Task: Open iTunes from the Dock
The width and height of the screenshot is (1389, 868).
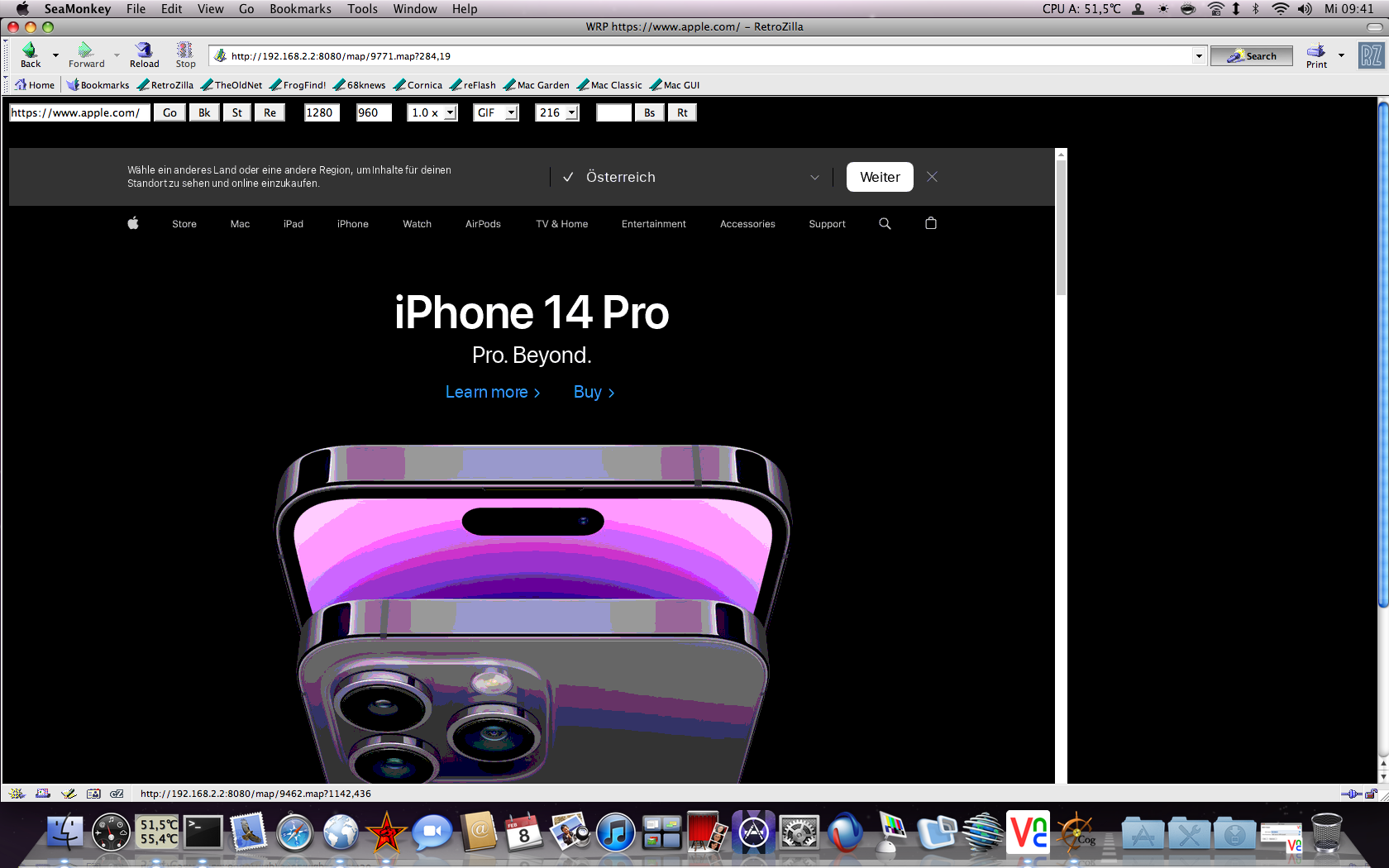Action: point(616,832)
